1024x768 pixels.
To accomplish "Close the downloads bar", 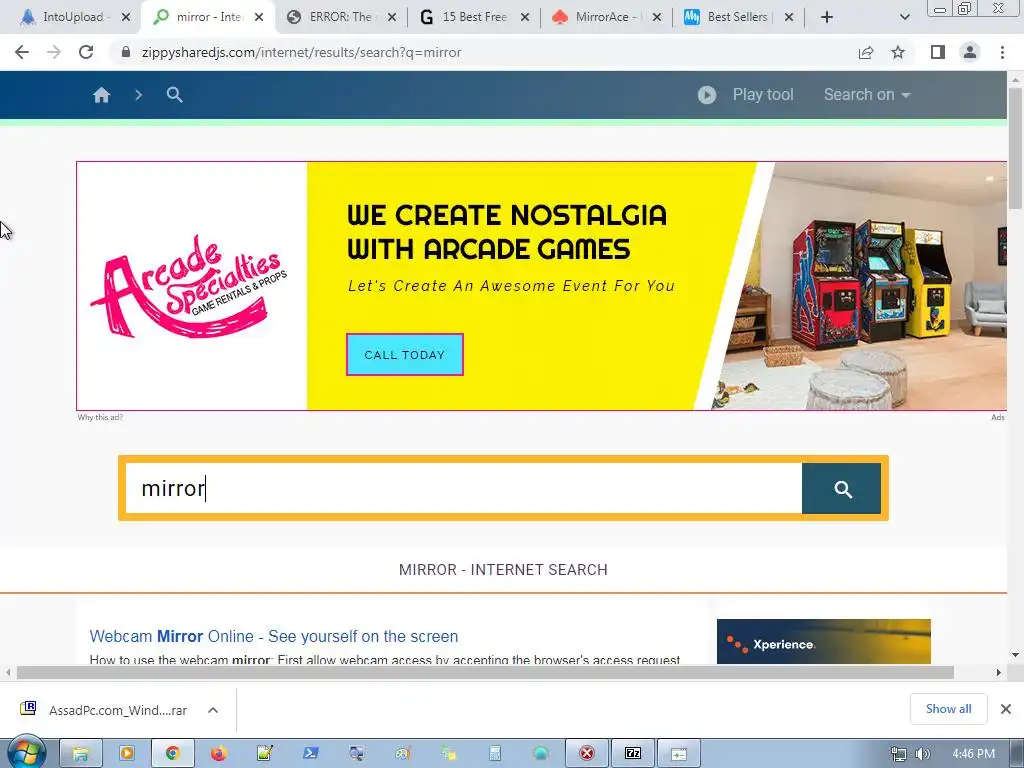I will 1006,709.
